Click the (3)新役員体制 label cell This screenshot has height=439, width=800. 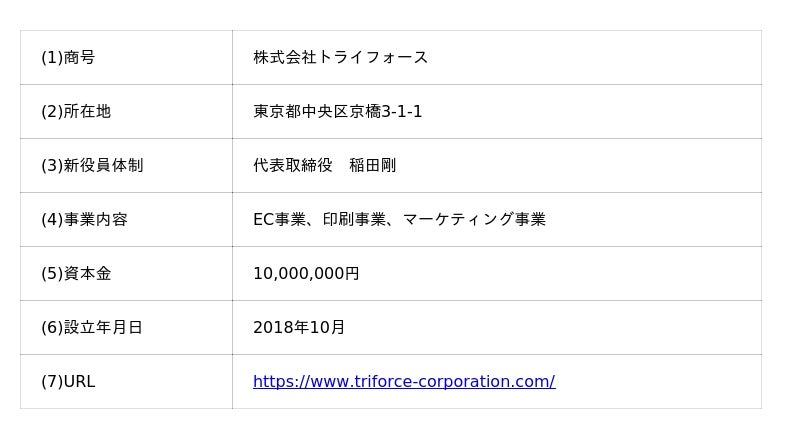92,165
